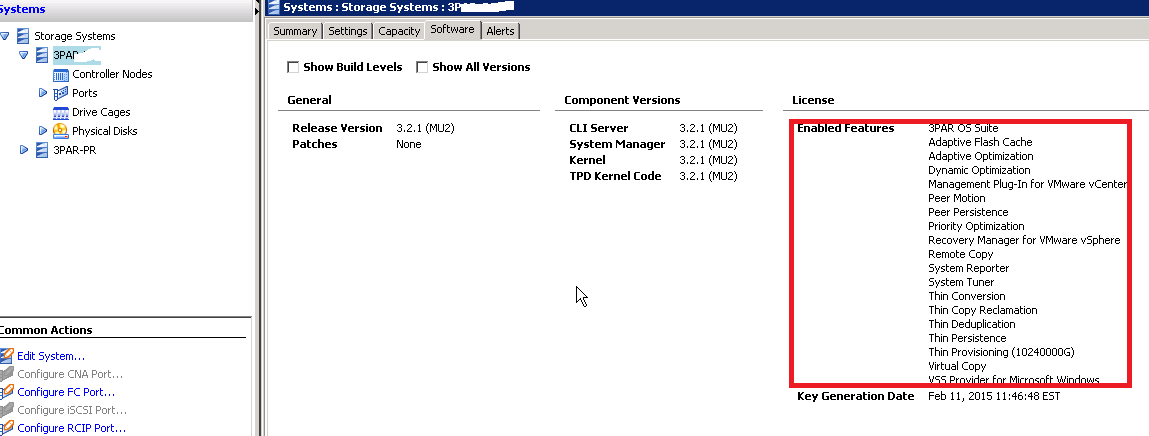1149x436 pixels.
Task: Click the disabled Configure CNA Port link
Action: 70,374
